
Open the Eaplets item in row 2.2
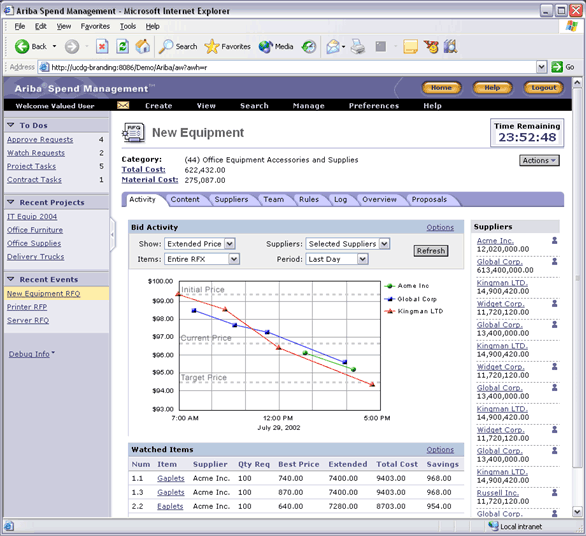click(x=170, y=506)
